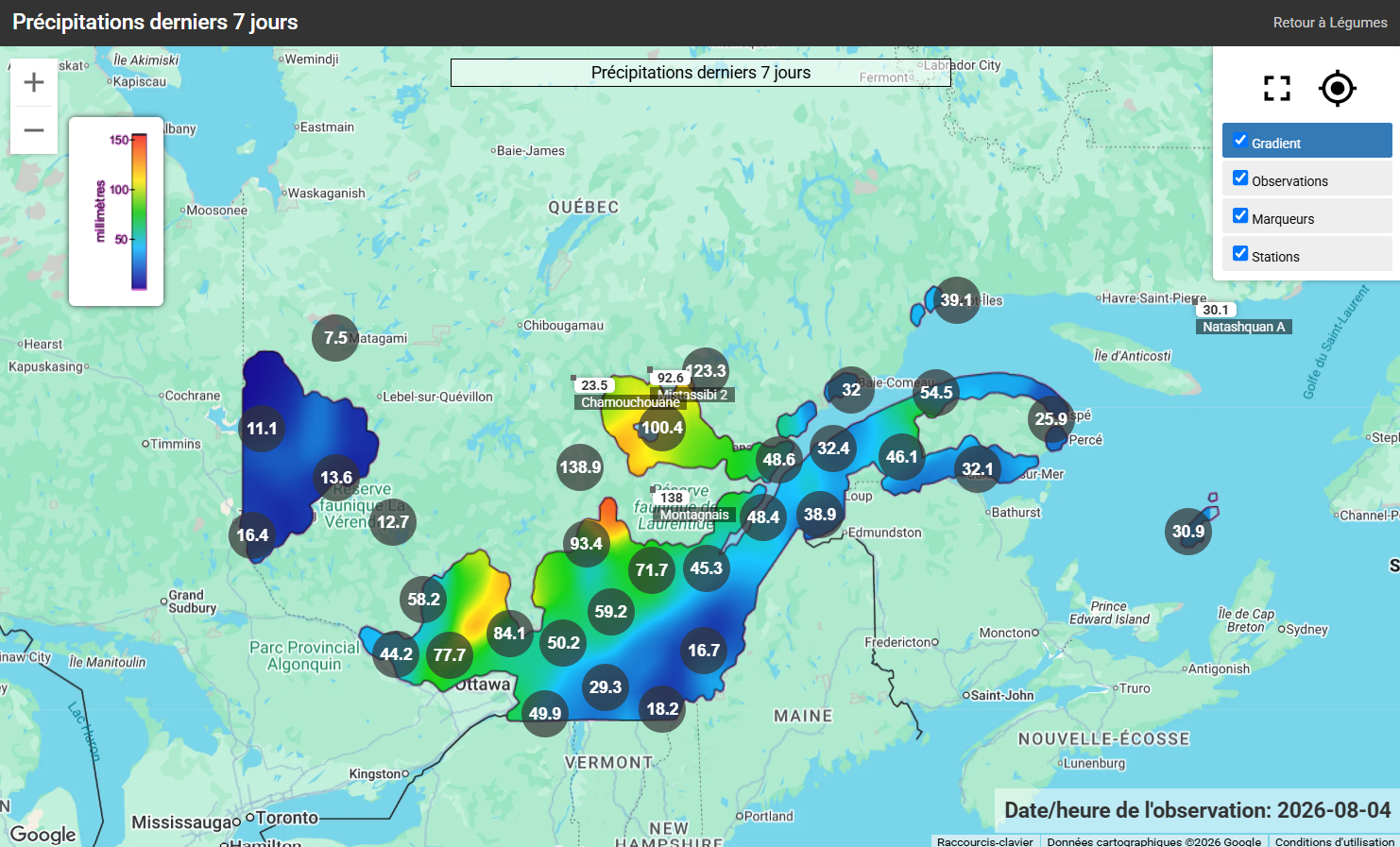Select the 48.4 precipitation marker
This screenshot has width=1400, height=847.
pyautogui.click(x=763, y=517)
